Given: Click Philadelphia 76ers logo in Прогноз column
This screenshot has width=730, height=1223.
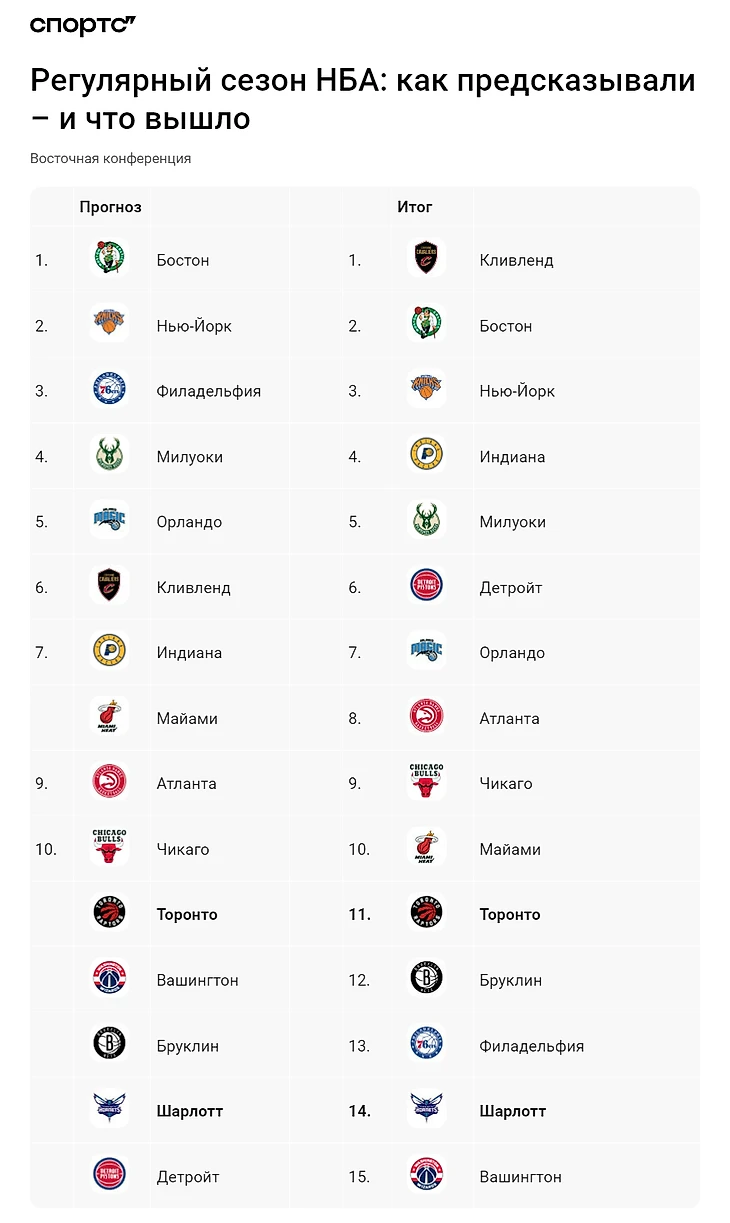Looking at the screenshot, I should pyautogui.click(x=108, y=390).
